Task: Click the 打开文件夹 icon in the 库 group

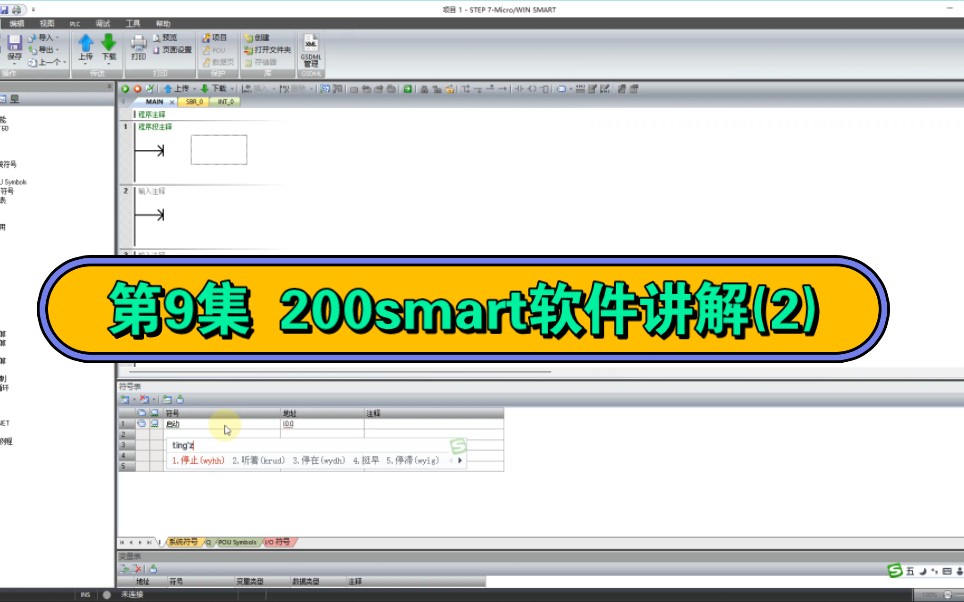Action: click(268, 49)
